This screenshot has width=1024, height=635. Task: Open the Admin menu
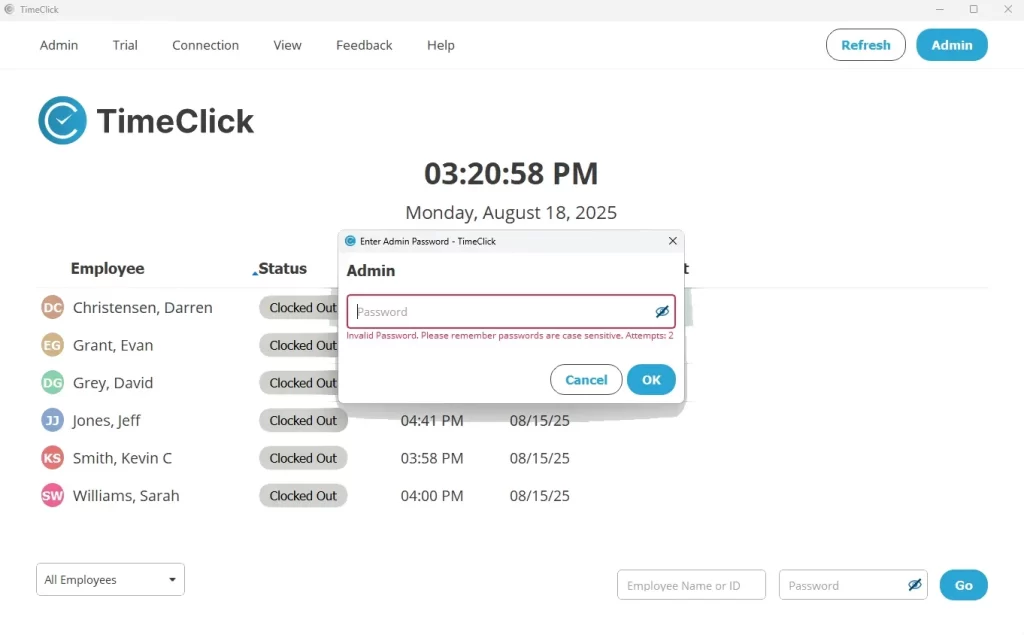pyautogui.click(x=58, y=45)
